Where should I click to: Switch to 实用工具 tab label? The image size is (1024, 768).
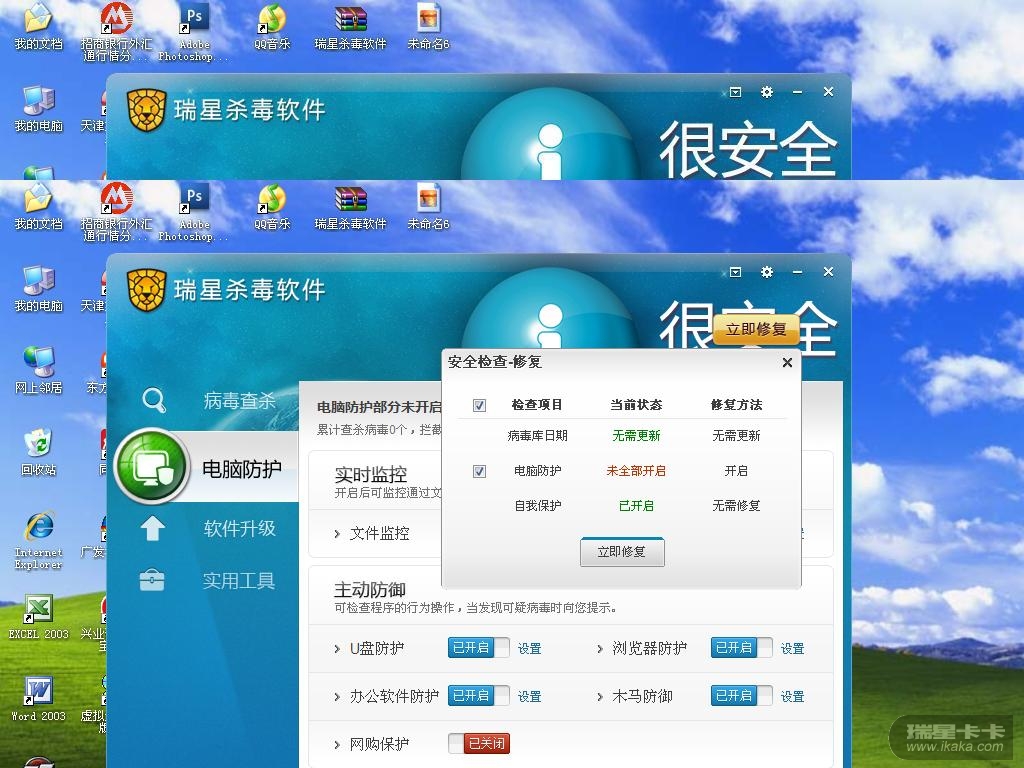[238, 581]
